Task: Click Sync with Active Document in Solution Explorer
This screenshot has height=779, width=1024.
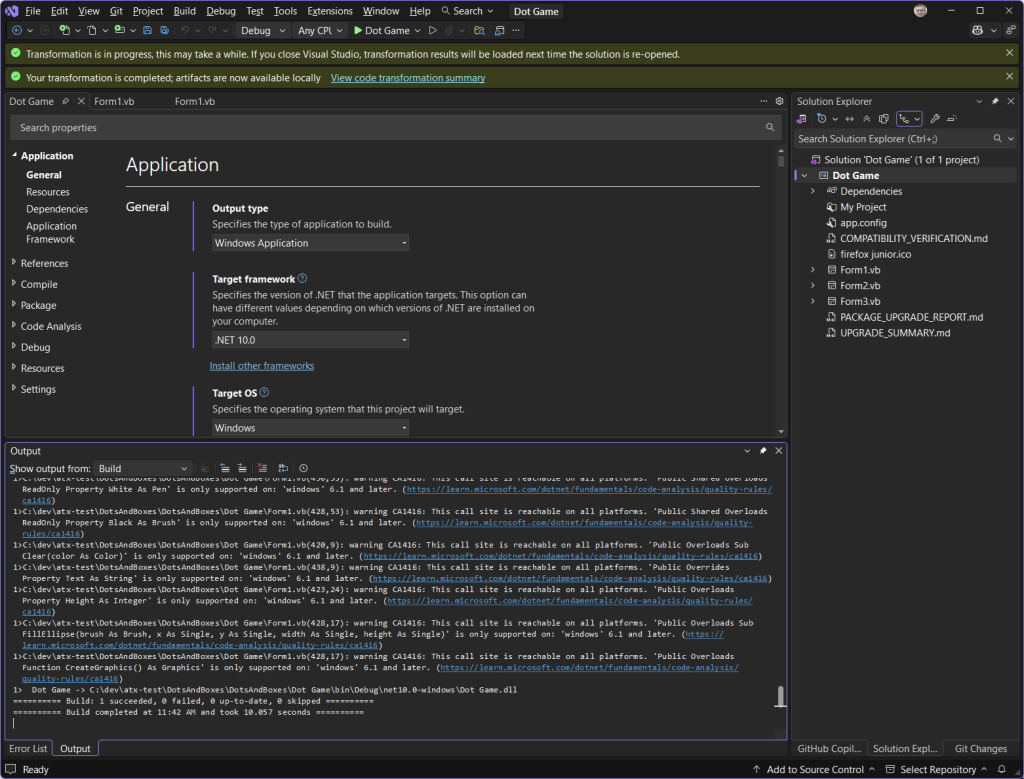Action: (849, 119)
